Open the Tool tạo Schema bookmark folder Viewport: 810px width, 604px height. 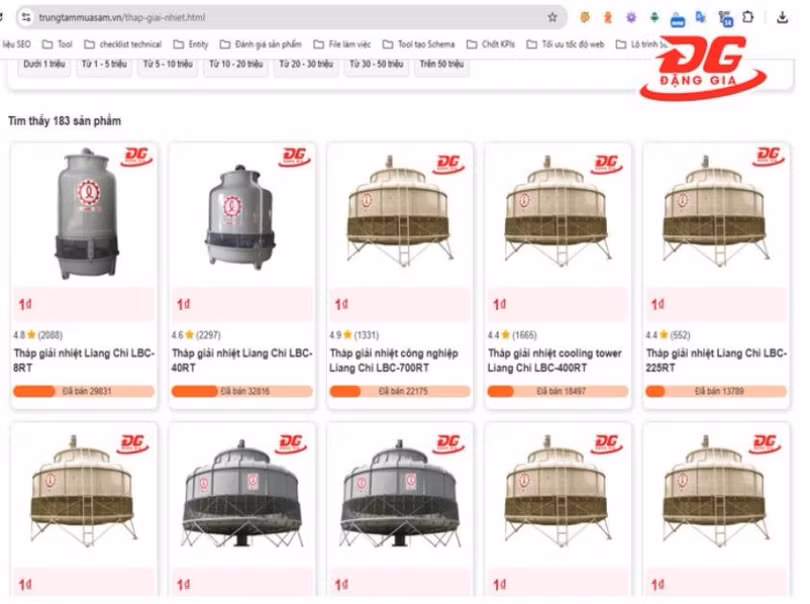coord(418,44)
